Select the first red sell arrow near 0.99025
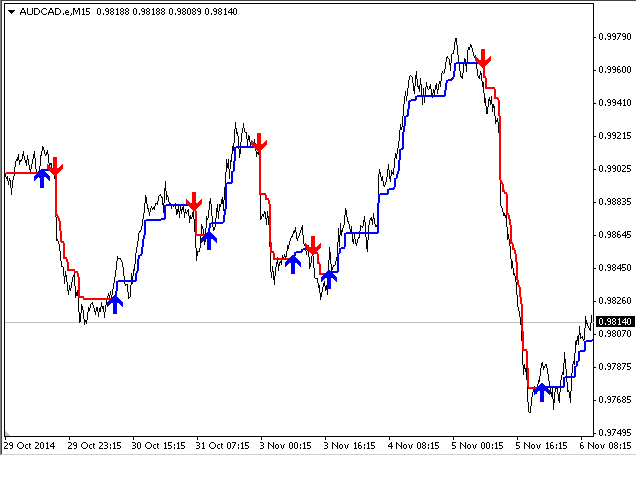The image size is (640, 480). [55, 167]
